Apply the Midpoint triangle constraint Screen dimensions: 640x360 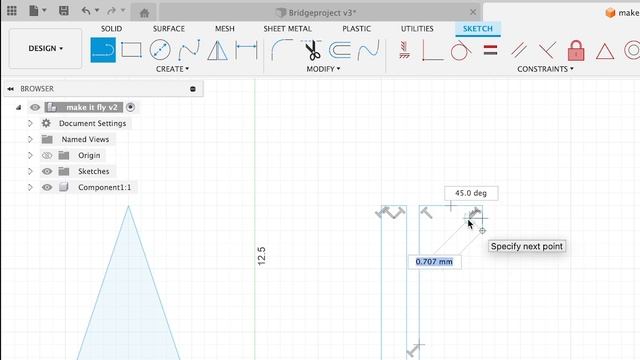pyautogui.click(x=604, y=51)
